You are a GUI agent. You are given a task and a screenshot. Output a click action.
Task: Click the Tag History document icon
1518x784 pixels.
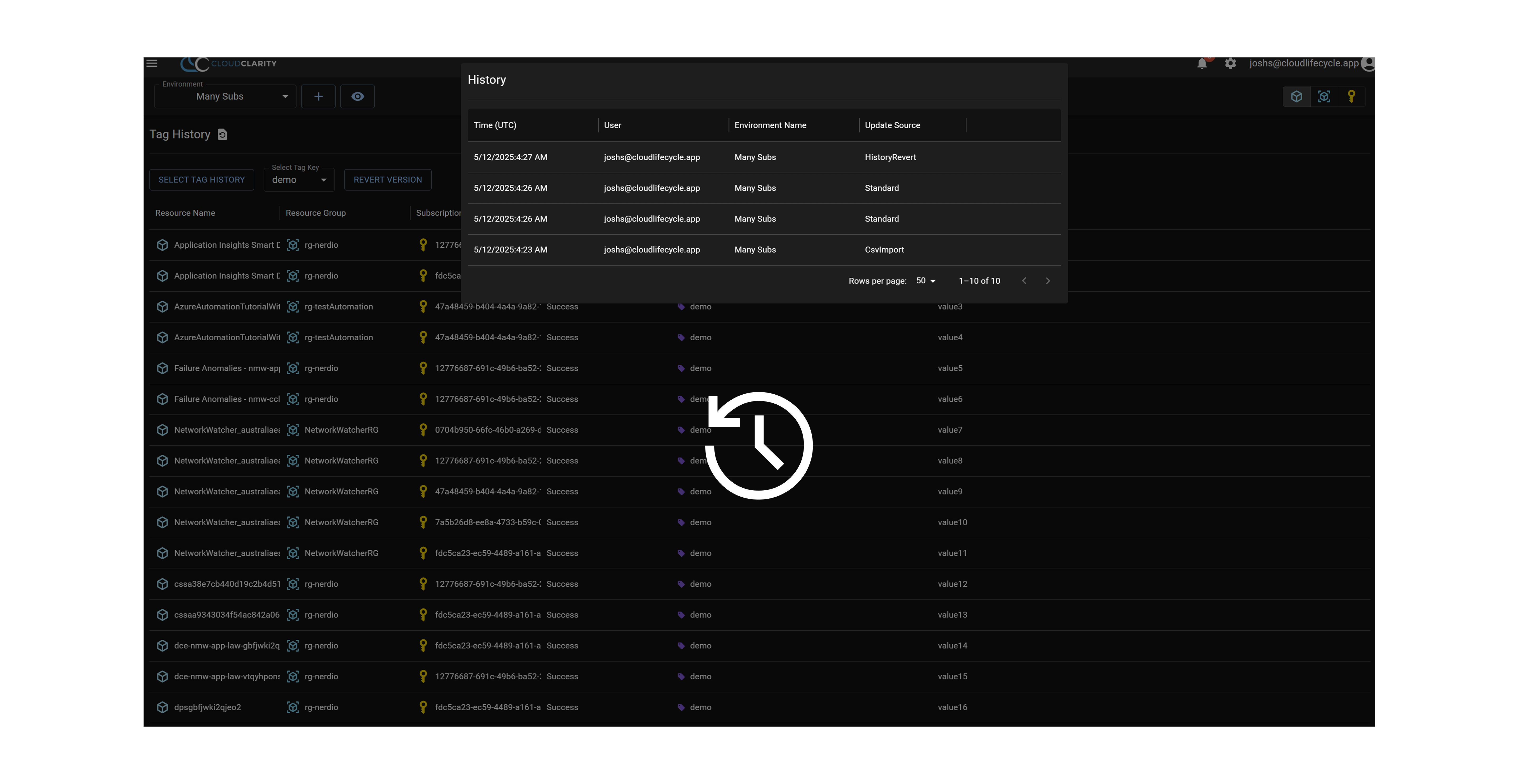[222, 135]
